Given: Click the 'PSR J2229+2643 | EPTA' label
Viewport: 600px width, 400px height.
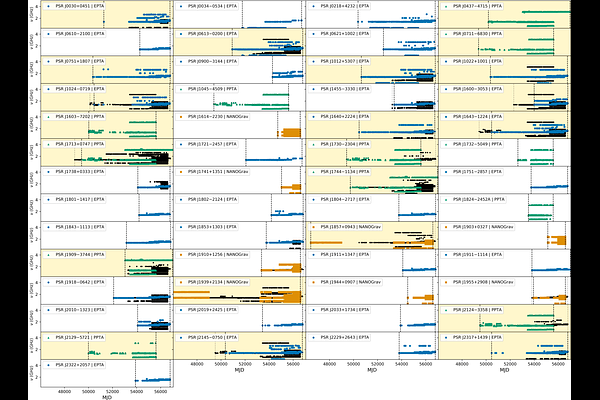Looking at the screenshot, I should [345, 338].
